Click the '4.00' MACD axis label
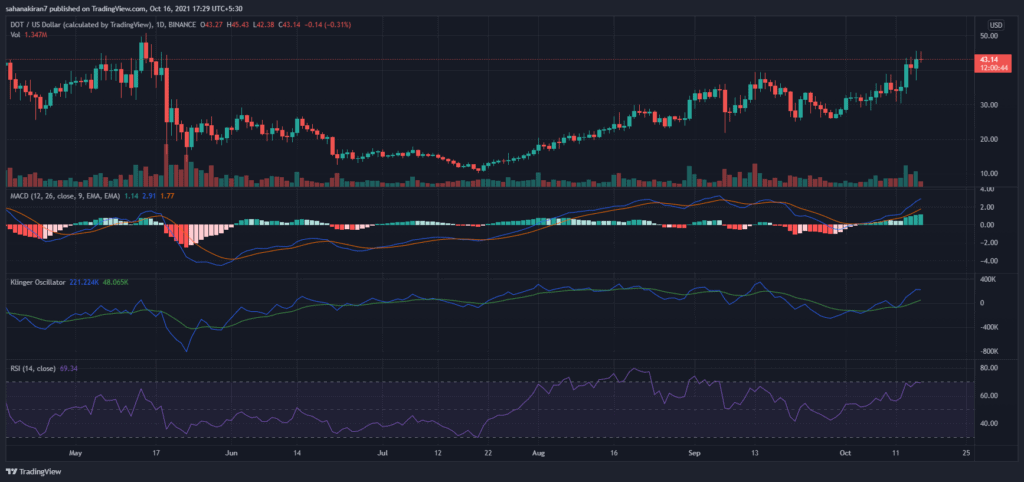 pyautogui.click(x=987, y=189)
